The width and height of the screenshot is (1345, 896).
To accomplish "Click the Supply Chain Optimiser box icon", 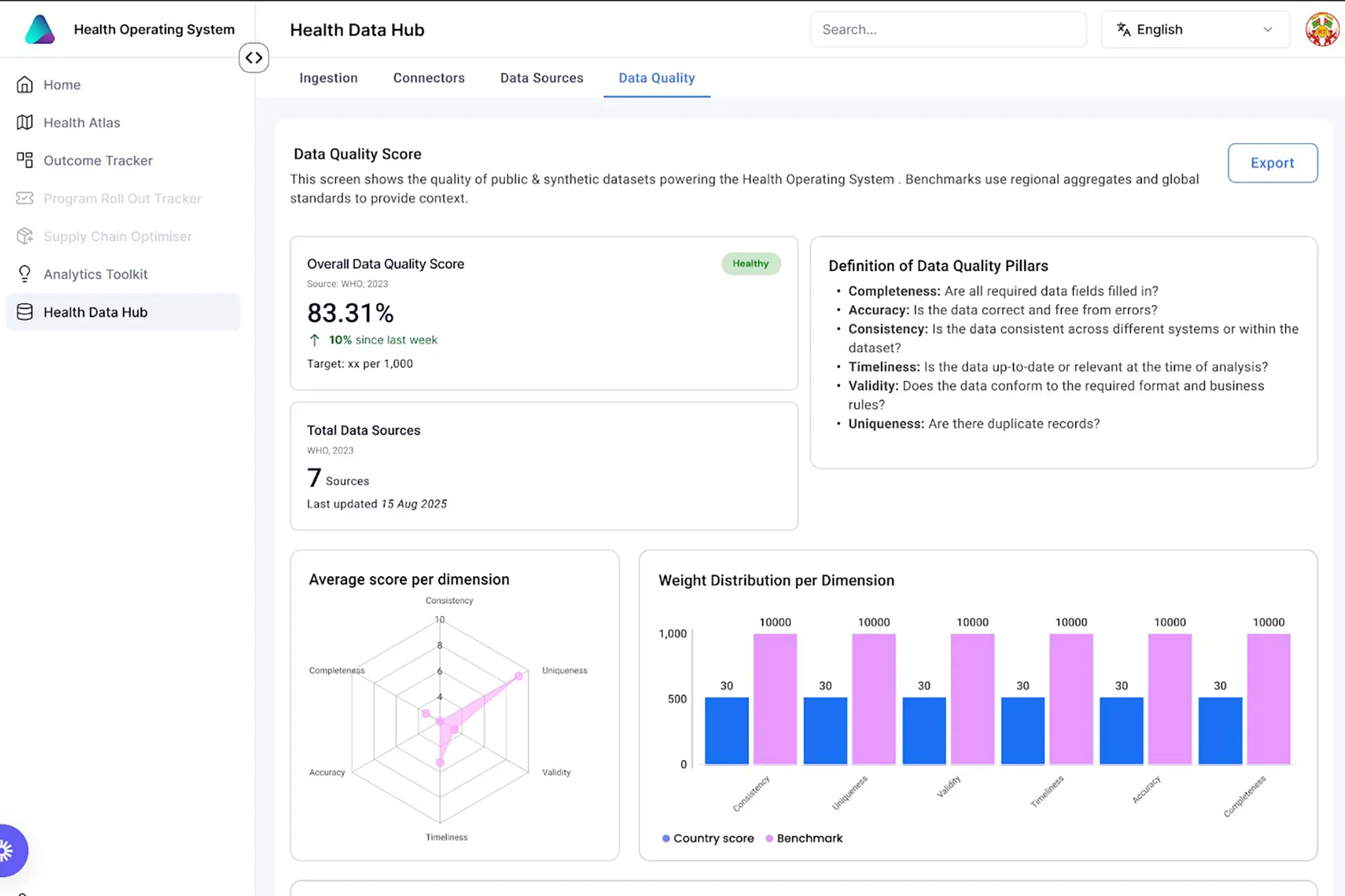I will 25,236.
